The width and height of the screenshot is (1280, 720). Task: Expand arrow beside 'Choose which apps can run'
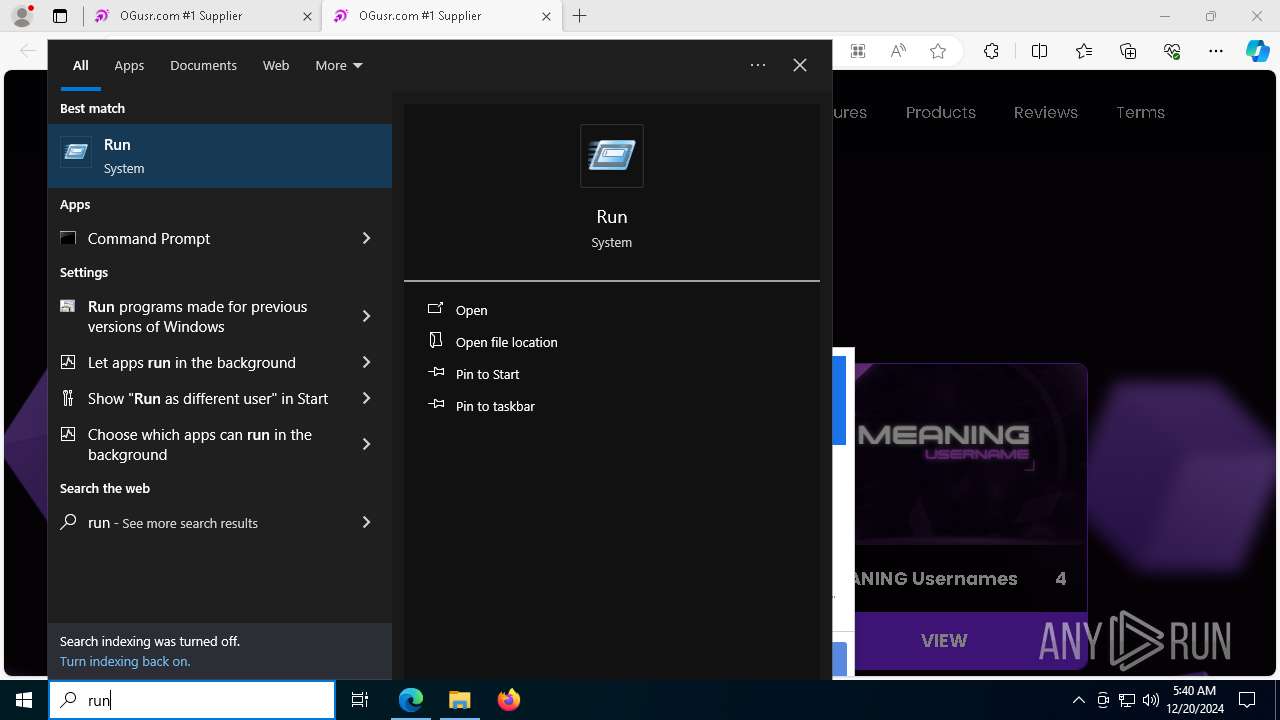tap(366, 444)
